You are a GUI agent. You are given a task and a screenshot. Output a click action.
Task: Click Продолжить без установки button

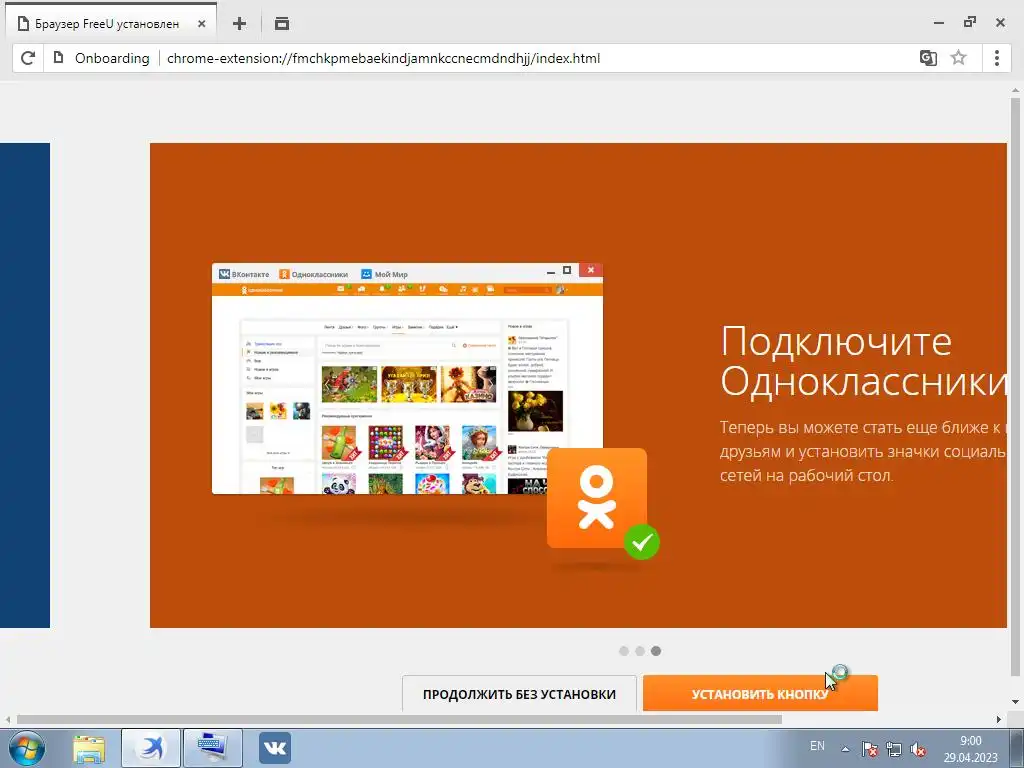click(519, 694)
